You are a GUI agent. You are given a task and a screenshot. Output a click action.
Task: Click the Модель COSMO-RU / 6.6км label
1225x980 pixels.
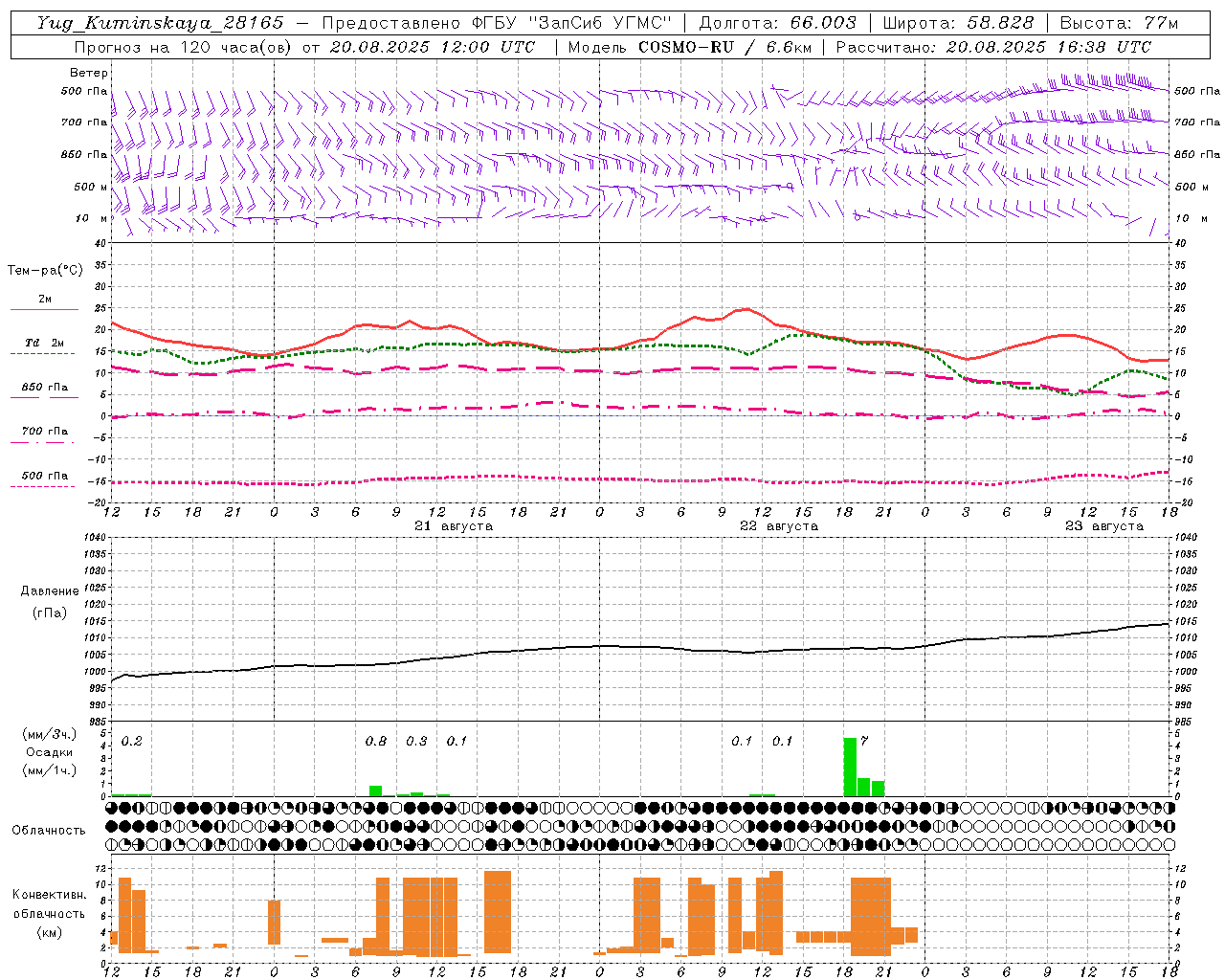point(689,47)
